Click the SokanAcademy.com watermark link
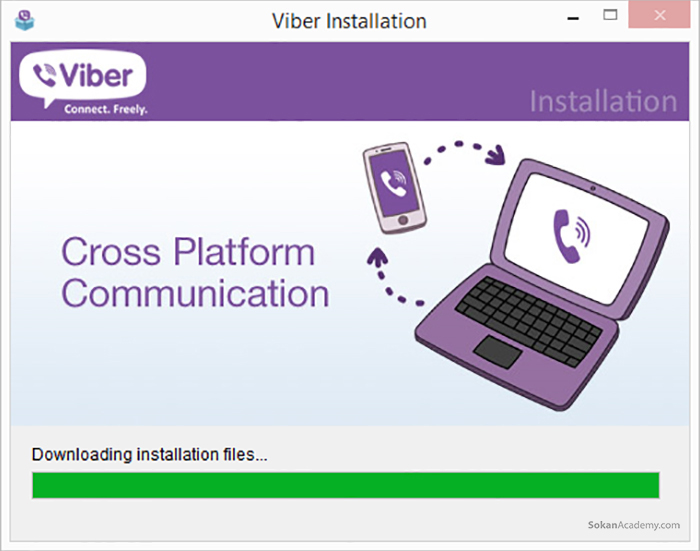This screenshot has height=551, width=700. 634,525
